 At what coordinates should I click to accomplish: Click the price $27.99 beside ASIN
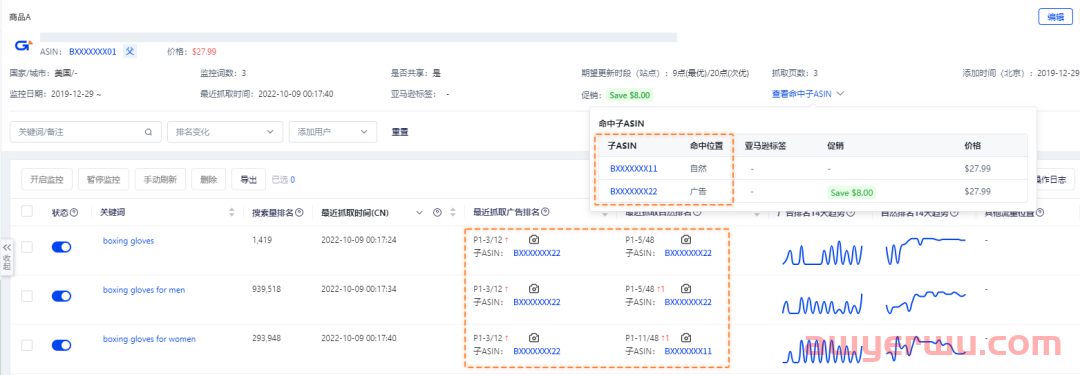205,52
